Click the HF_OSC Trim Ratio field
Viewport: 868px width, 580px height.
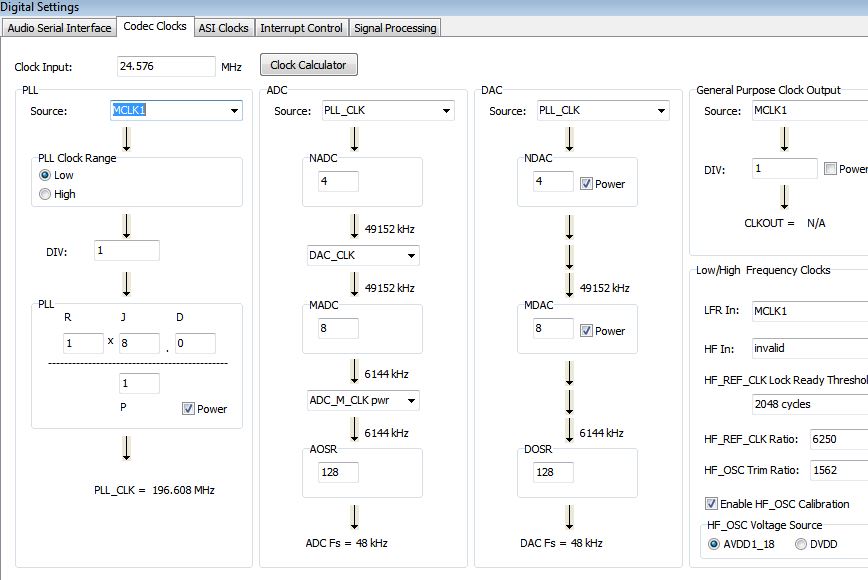point(839,470)
